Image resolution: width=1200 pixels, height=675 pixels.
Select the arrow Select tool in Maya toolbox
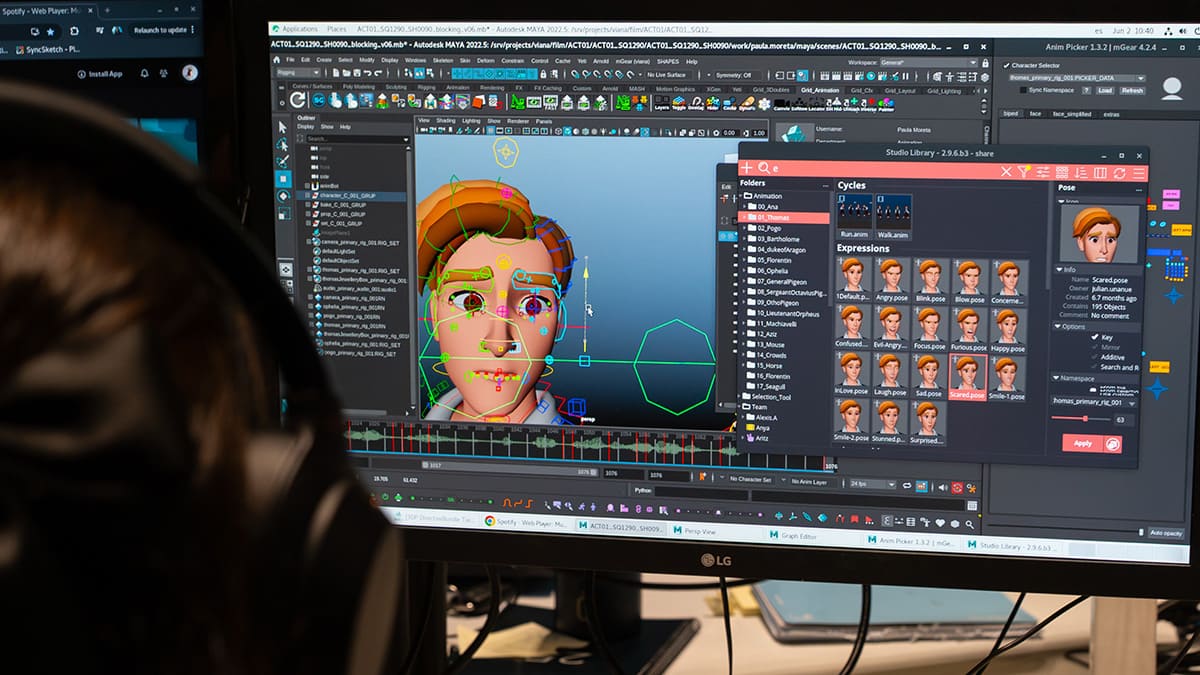tap(283, 127)
